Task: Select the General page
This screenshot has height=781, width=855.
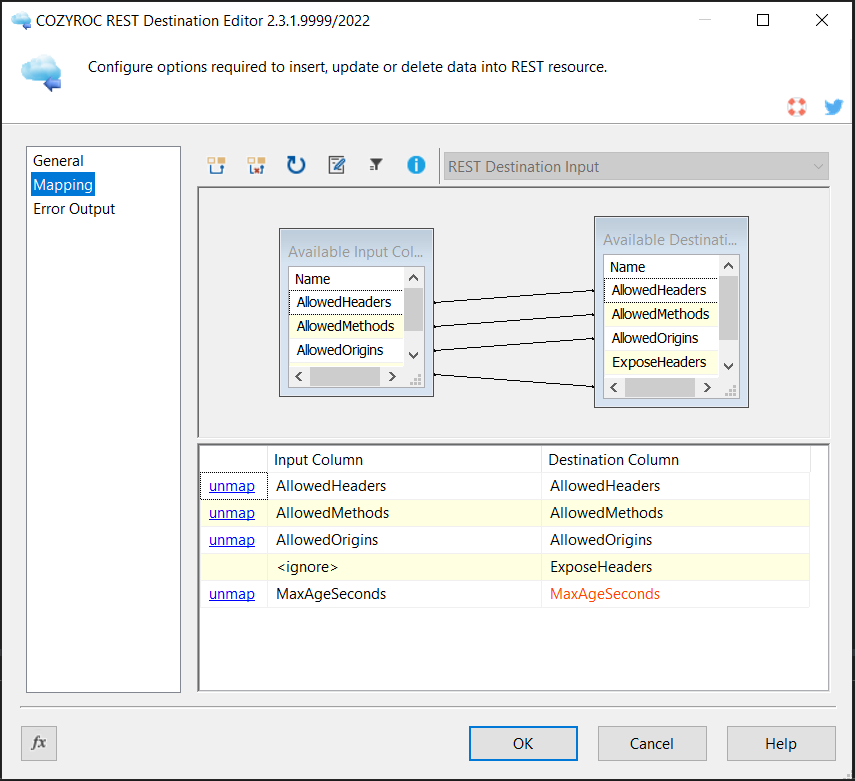Action: coord(58,161)
